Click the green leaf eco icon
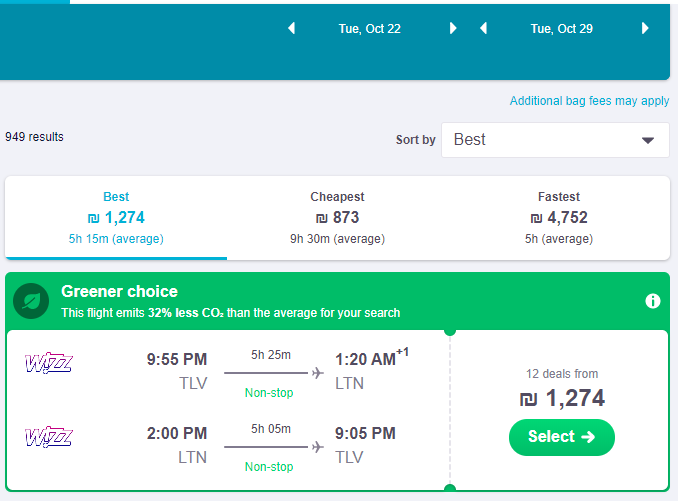Screen dimensions: 678x501 click(33, 301)
